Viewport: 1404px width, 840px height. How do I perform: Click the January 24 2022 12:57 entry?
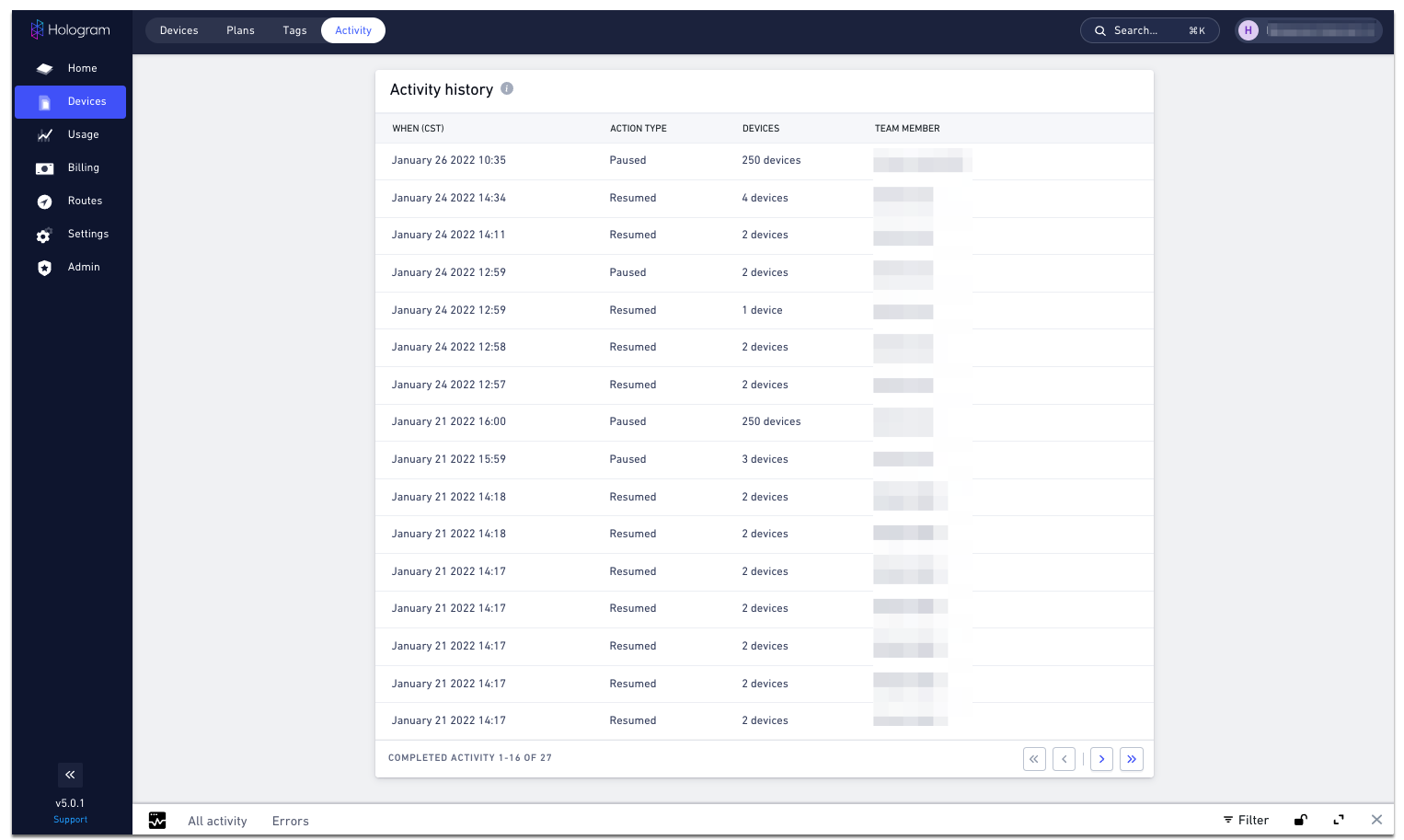coord(449,385)
